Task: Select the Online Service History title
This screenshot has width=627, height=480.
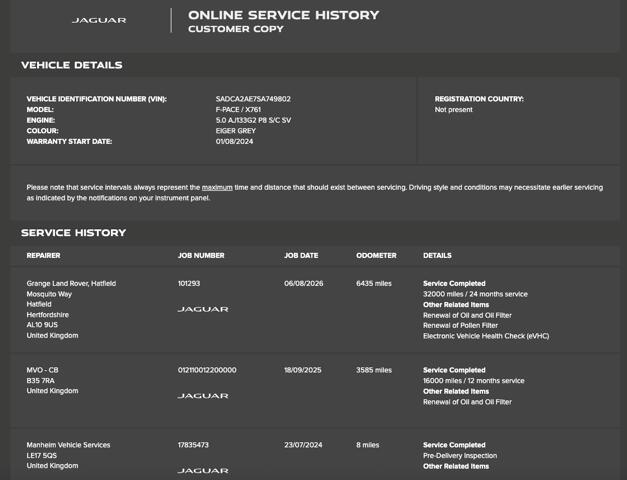Action: click(284, 15)
